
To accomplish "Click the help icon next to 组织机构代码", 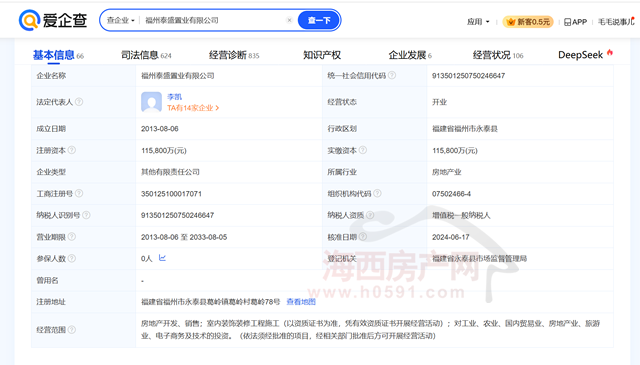I will pos(378,193).
